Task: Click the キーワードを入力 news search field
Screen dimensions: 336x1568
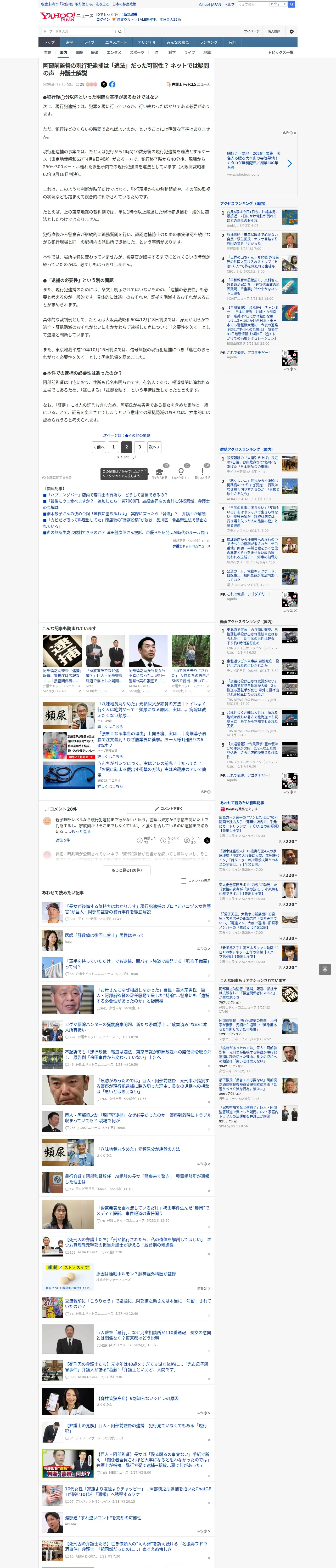Action: point(78,31)
